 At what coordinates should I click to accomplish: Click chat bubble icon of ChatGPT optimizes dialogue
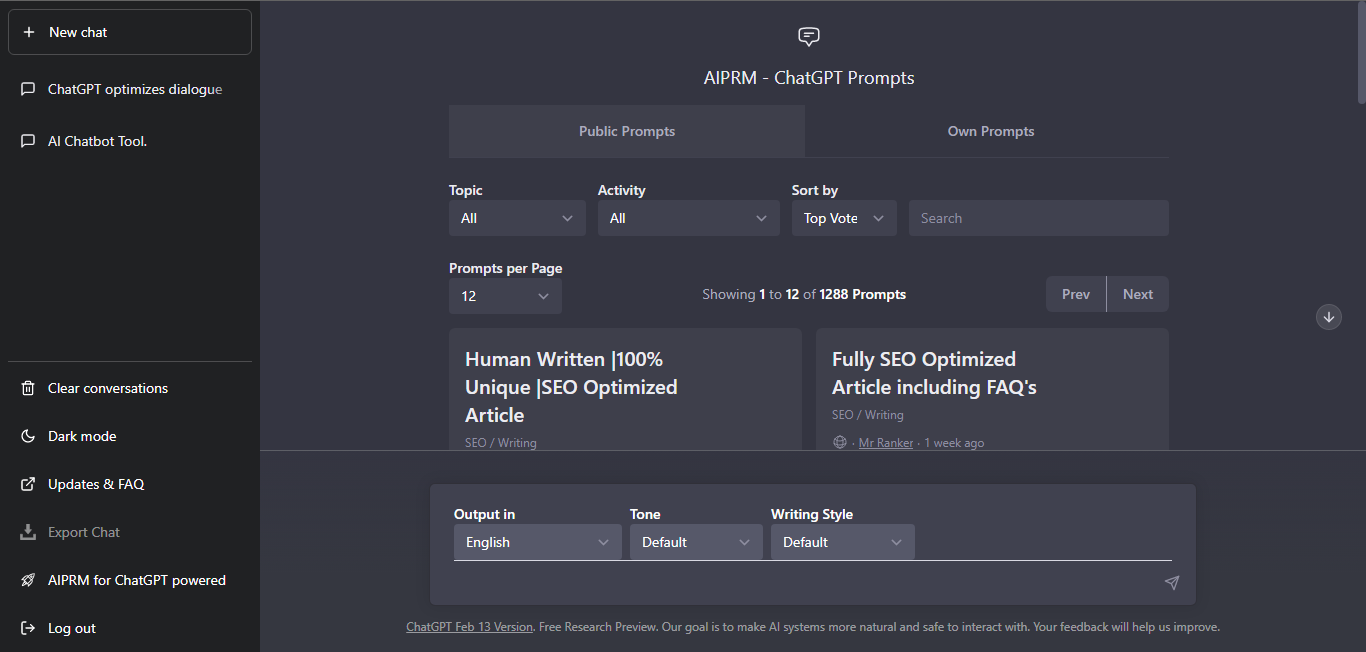(x=28, y=89)
